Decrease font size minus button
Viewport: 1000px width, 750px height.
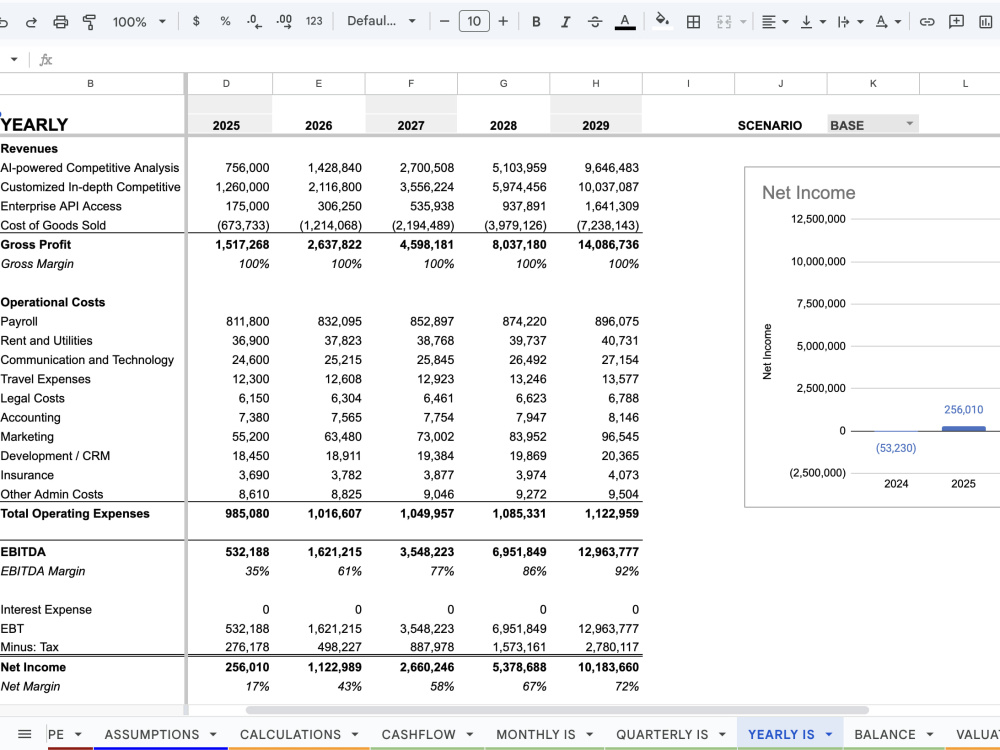tap(445, 21)
